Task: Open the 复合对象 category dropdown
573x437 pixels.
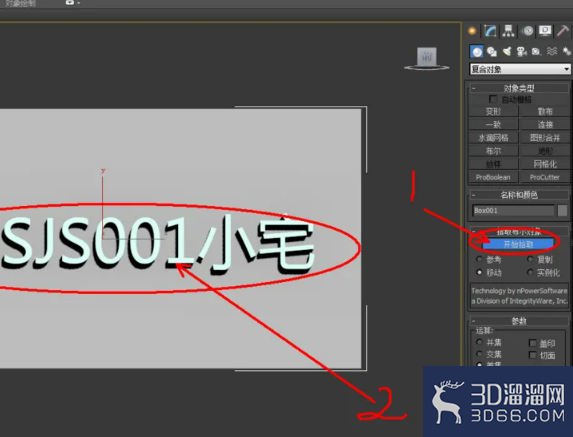Action: point(520,69)
